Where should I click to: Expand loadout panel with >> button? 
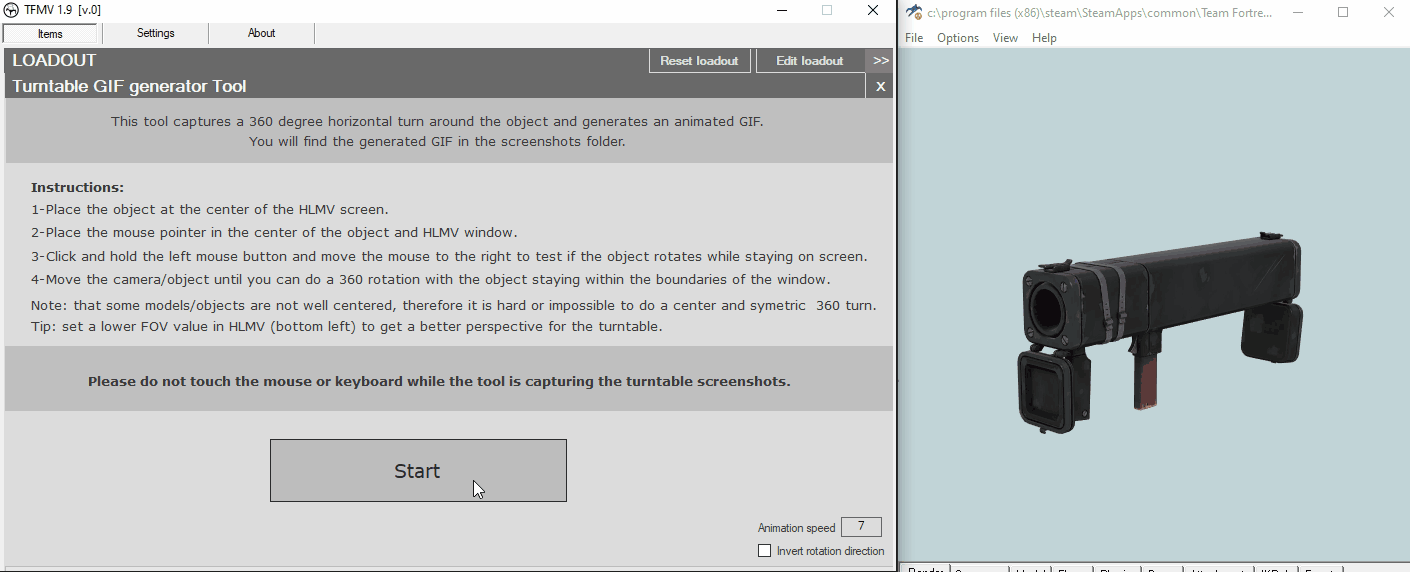pos(880,61)
